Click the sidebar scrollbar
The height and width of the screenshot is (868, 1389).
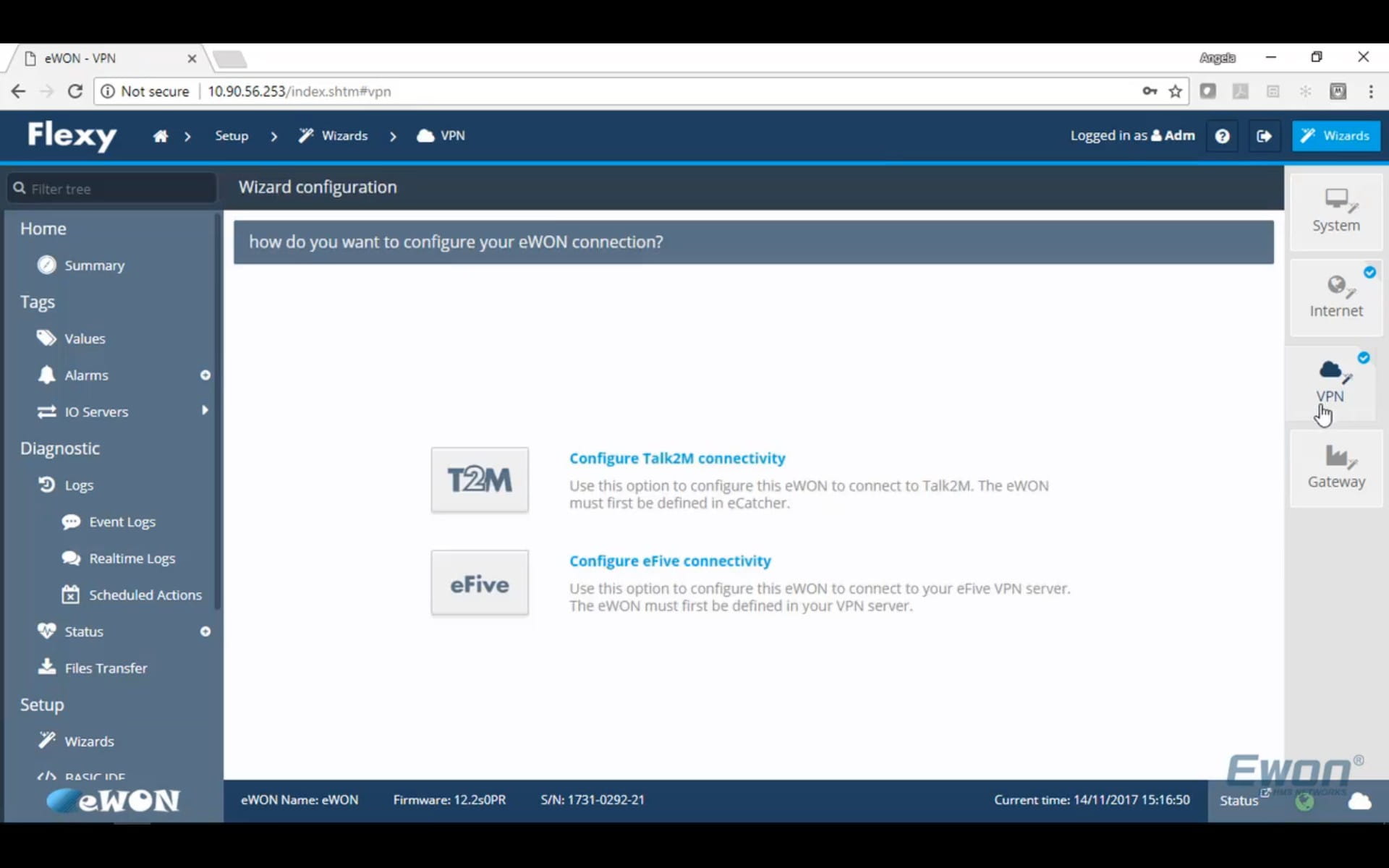[x=218, y=412]
